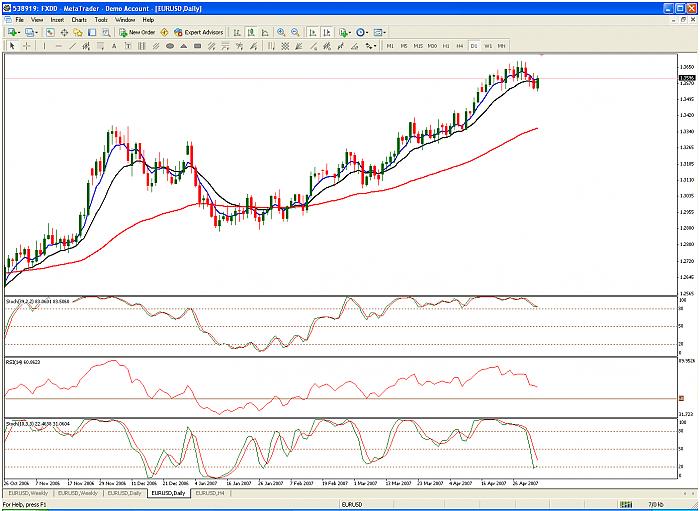The image size is (700, 511).
Task: Switch timeframe to H1
Action: pyautogui.click(x=446, y=46)
